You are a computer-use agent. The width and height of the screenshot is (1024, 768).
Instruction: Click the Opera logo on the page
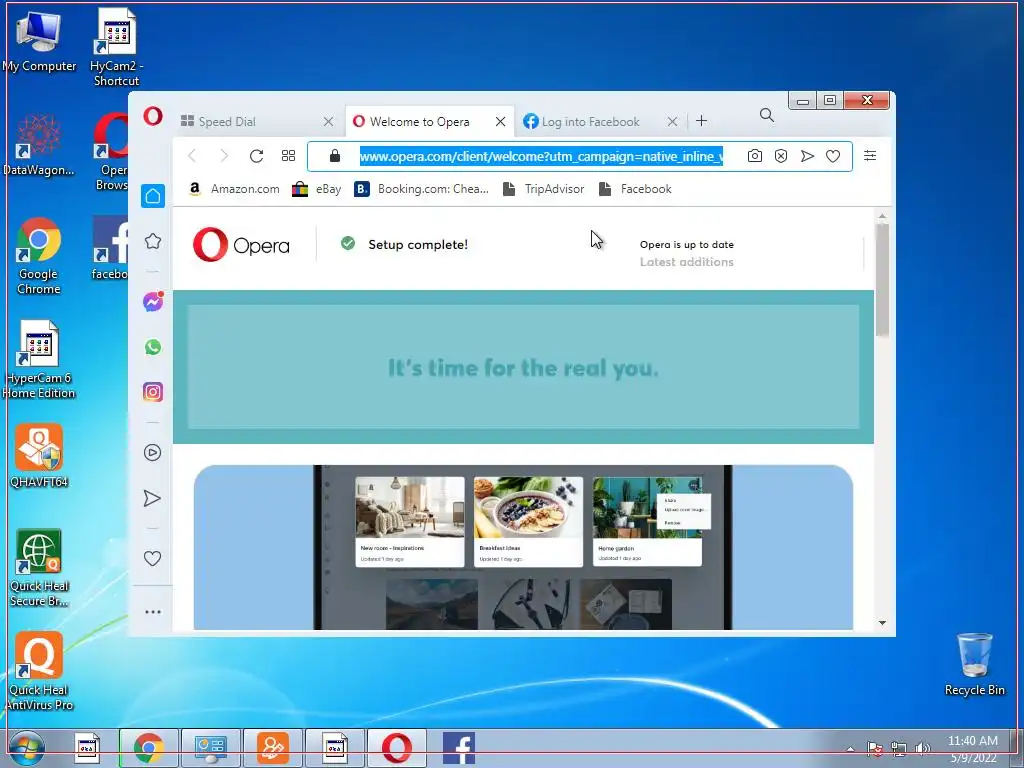[x=241, y=245]
